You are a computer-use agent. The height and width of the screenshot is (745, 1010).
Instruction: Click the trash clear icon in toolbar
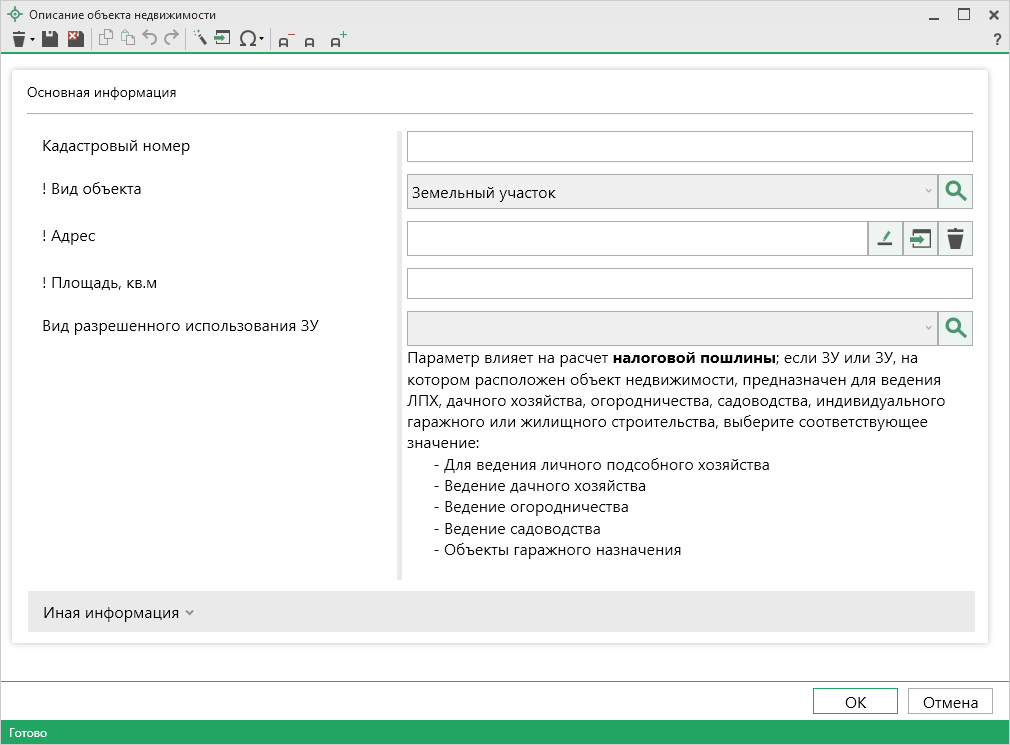(x=18, y=39)
